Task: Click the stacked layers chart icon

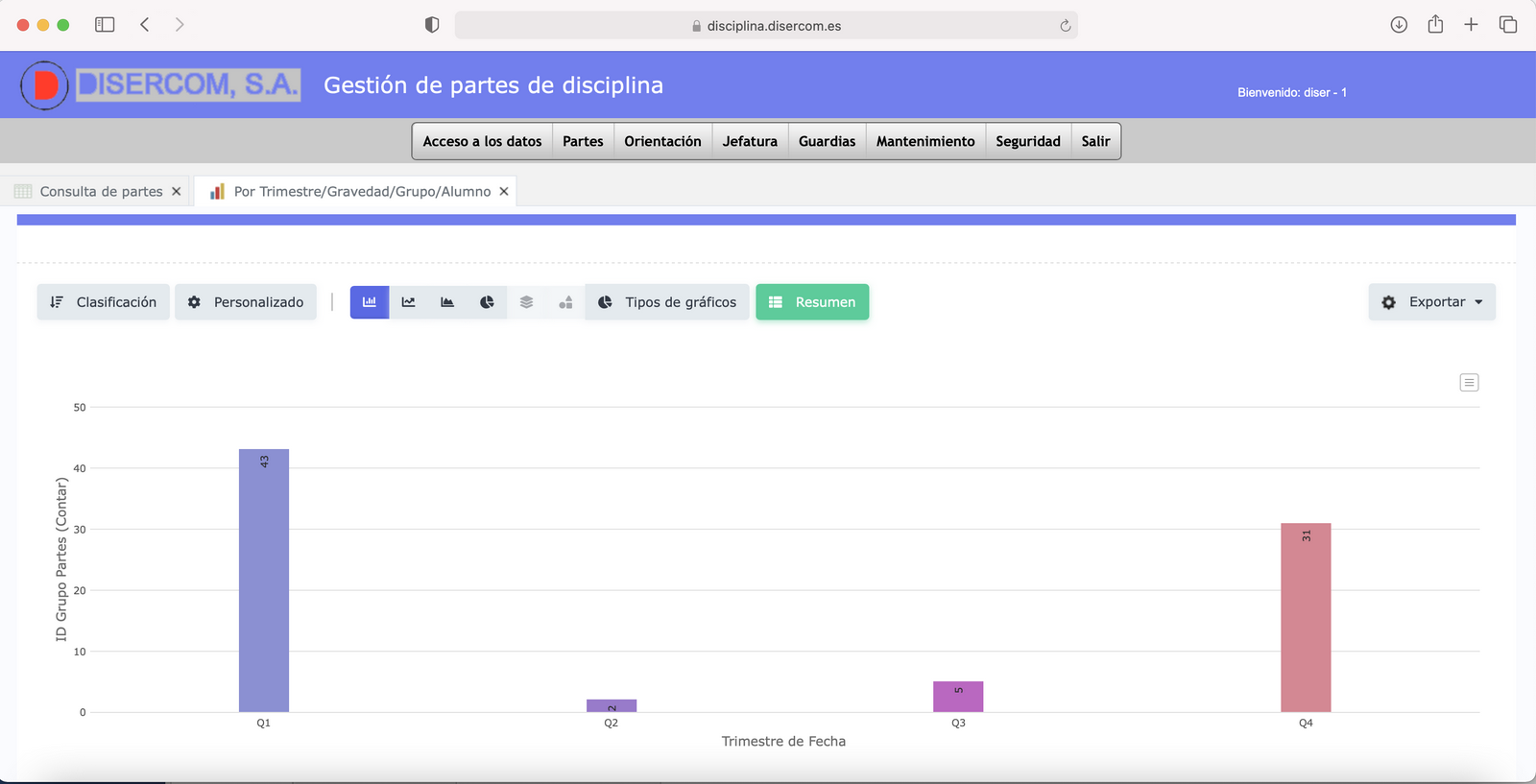Action: tap(526, 302)
